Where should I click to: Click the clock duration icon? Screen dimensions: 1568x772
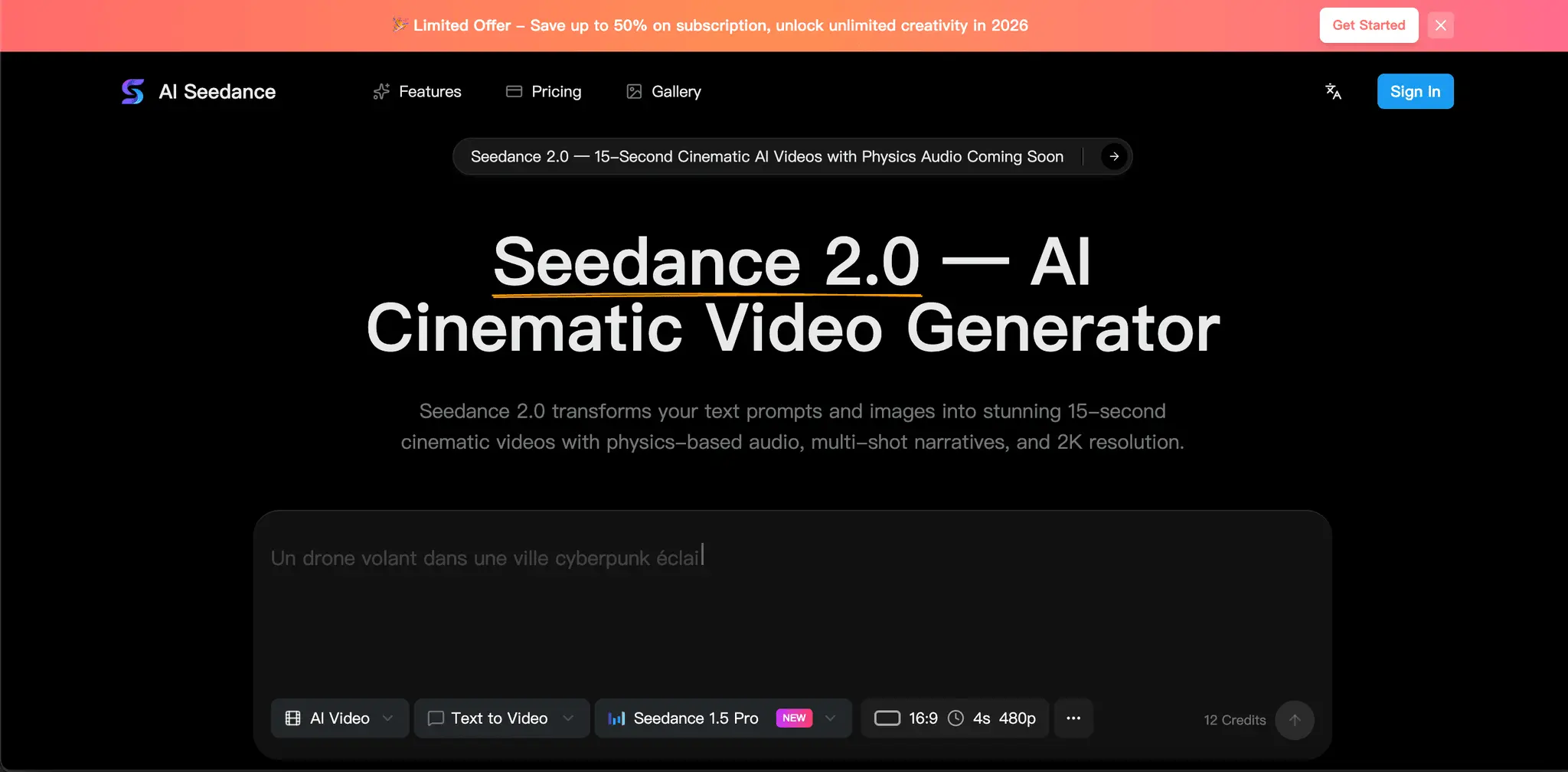pyautogui.click(x=955, y=718)
